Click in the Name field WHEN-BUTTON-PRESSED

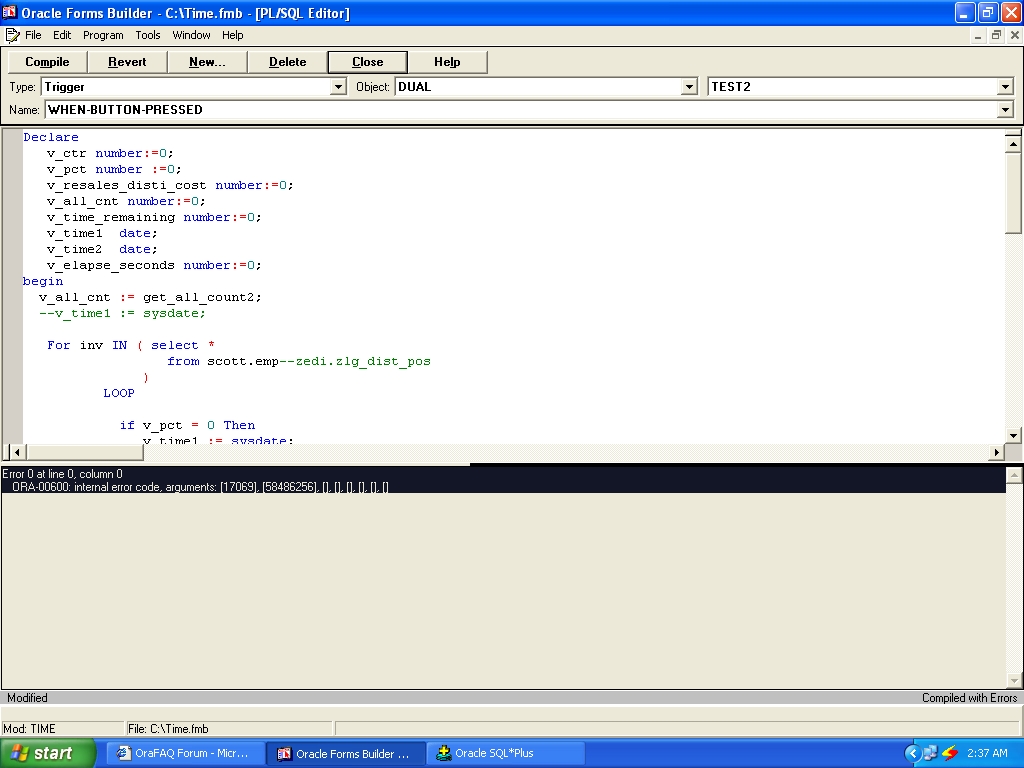[x=521, y=110]
